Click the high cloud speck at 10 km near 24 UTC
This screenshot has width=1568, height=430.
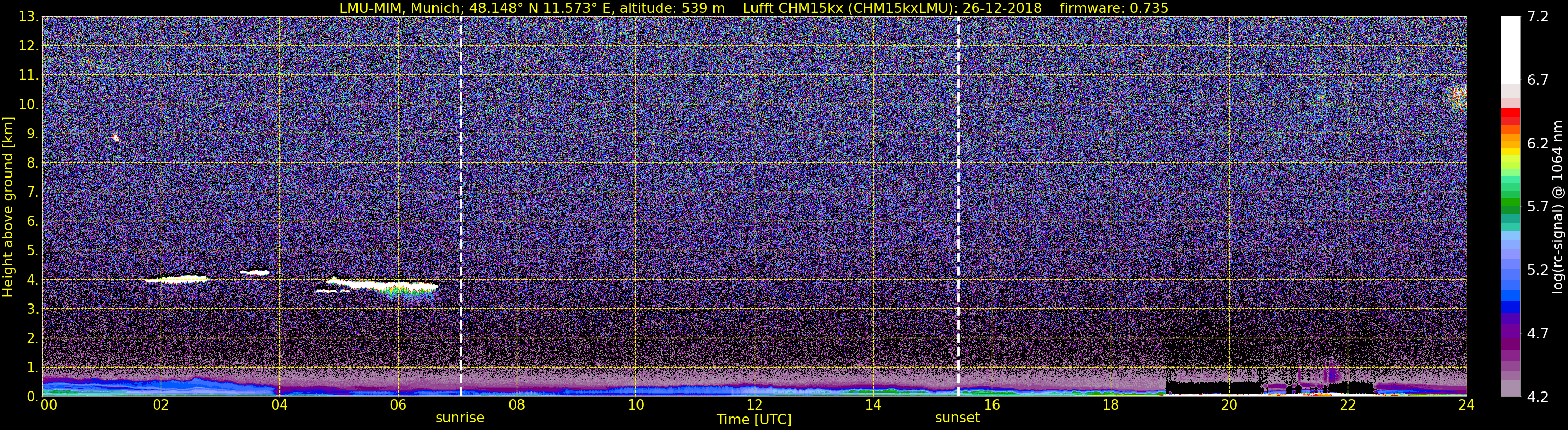tap(1459, 96)
